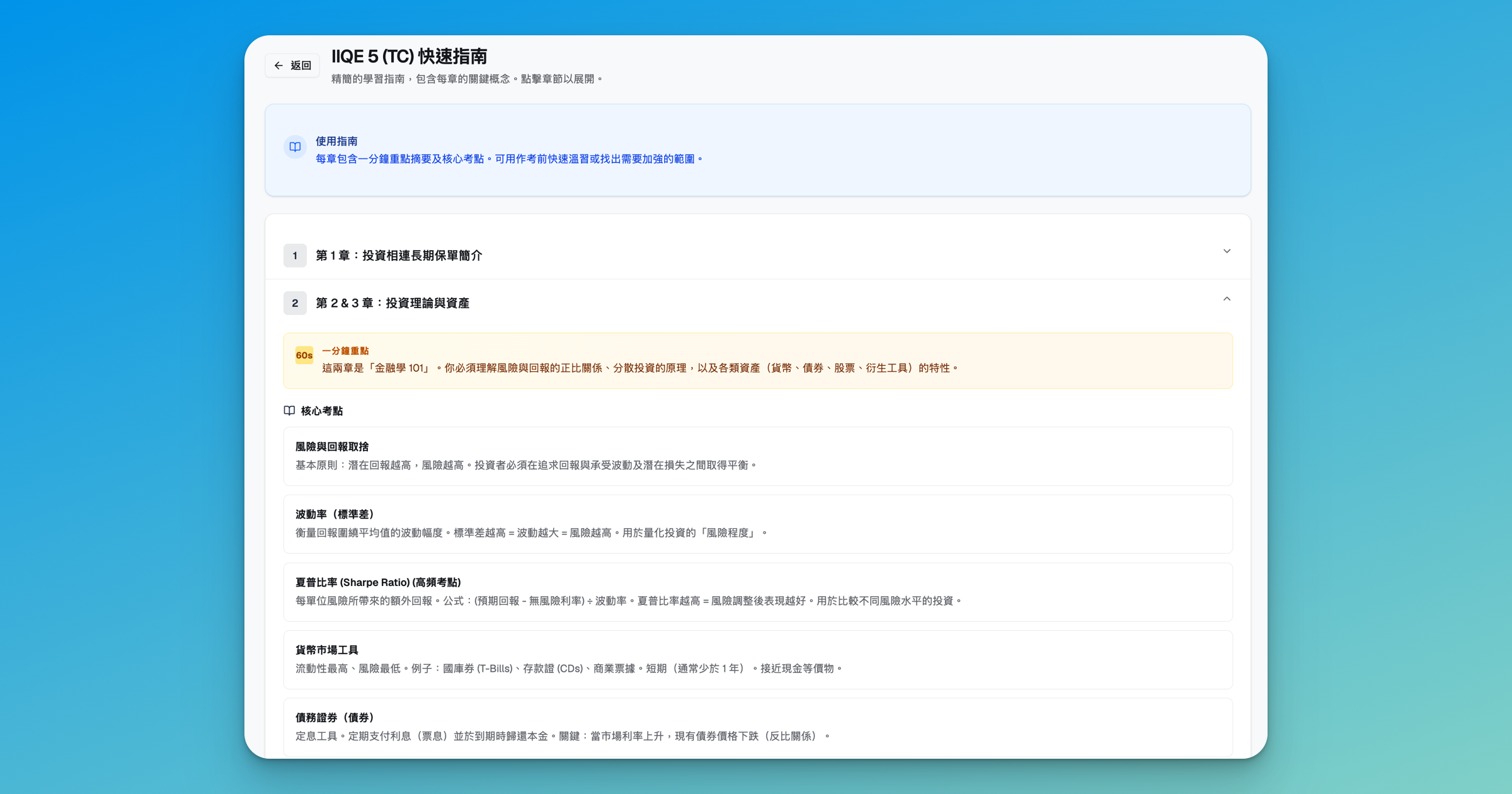Click the 衡量回報圍繞平均值的波動幅度 description

(x=532, y=533)
